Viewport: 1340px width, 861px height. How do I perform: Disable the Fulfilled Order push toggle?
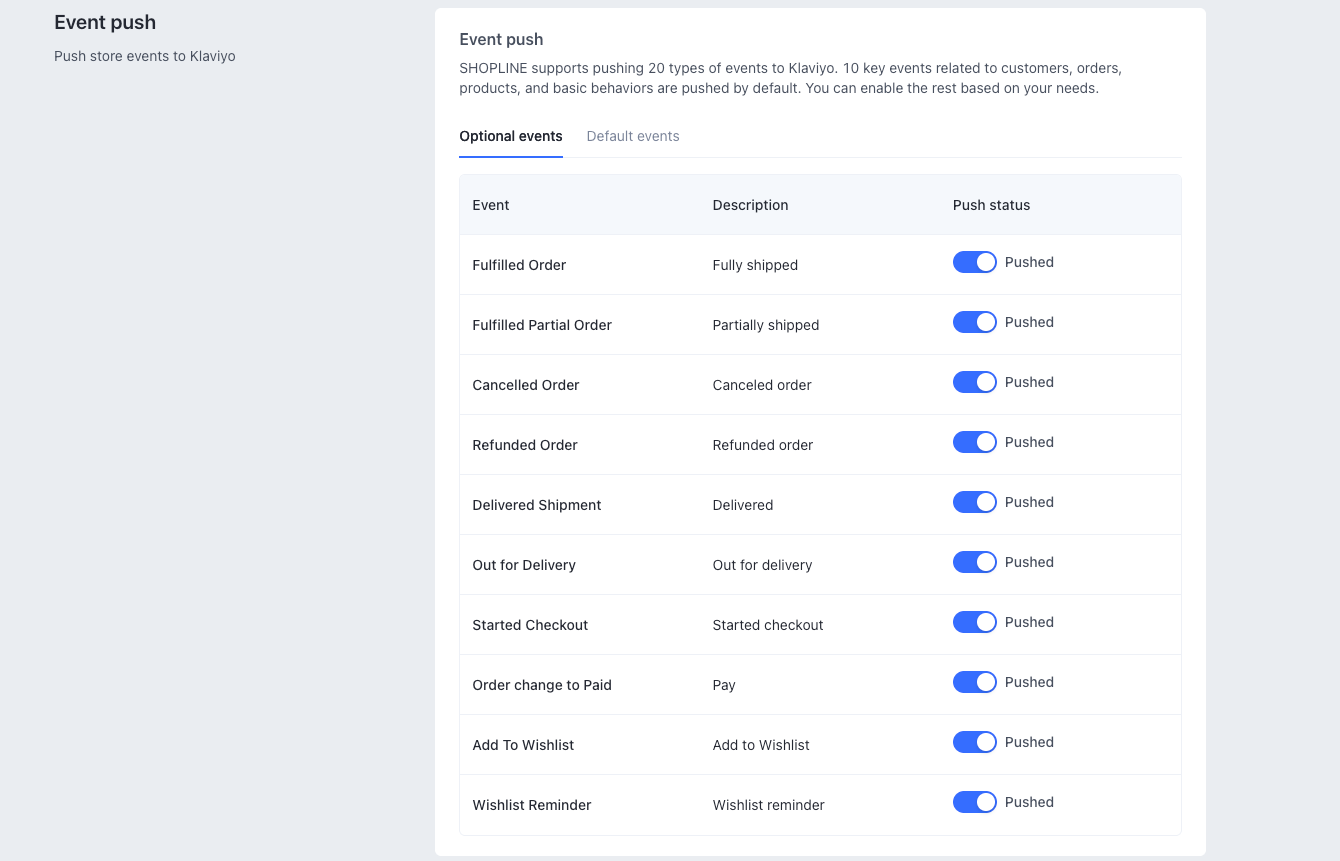[974, 262]
